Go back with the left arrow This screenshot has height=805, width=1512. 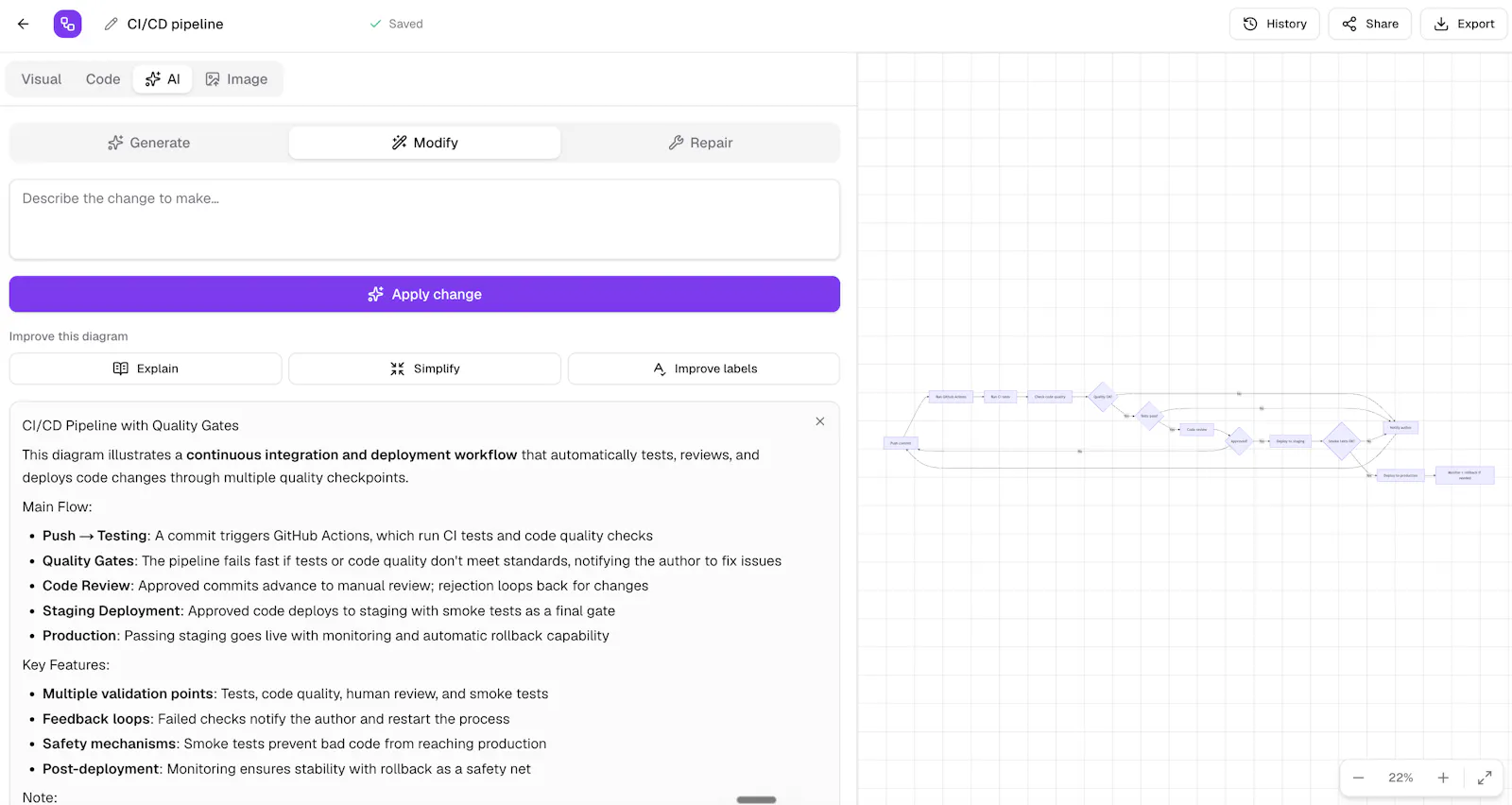(x=24, y=24)
